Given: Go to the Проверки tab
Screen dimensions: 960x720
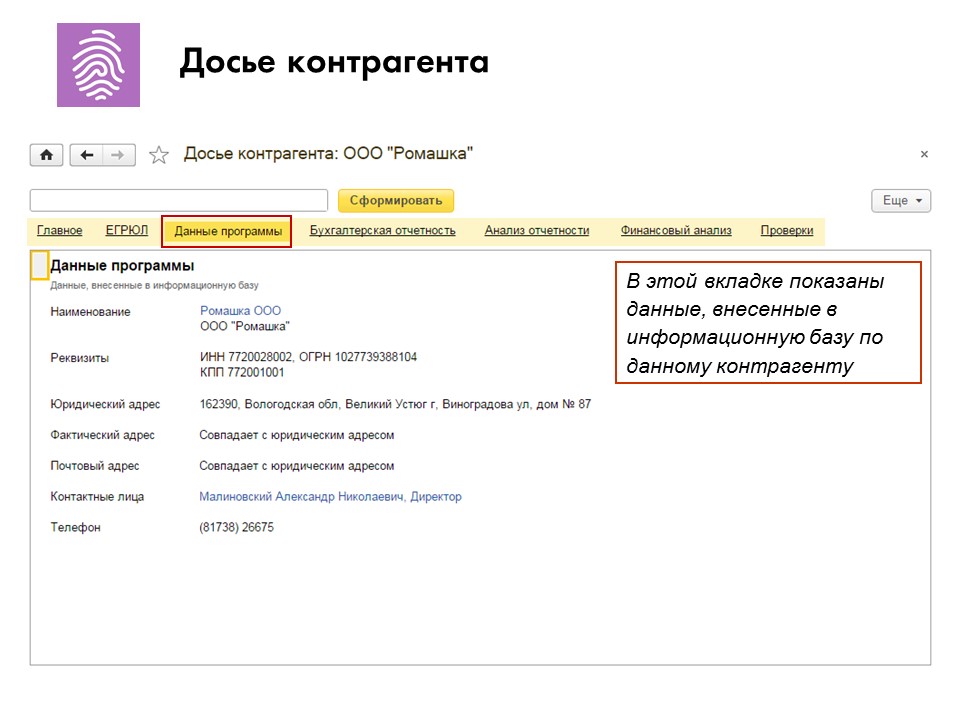Looking at the screenshot, I should pyautogui.click(x=787, y=230).
